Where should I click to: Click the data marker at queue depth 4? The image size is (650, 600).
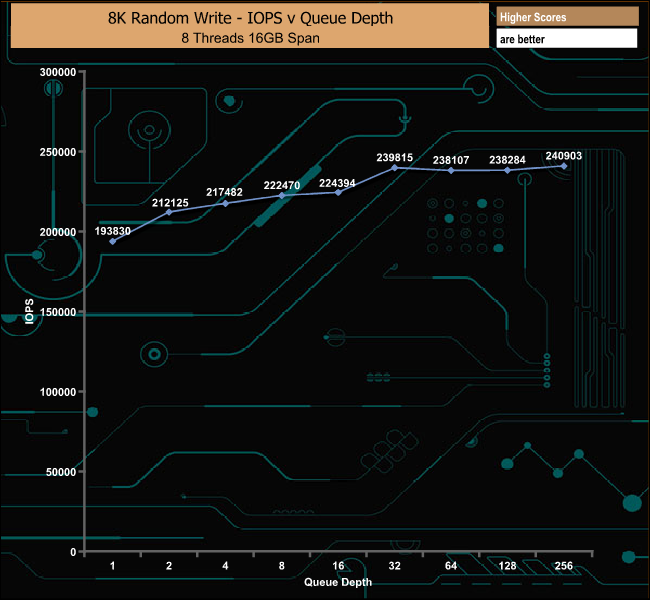225,203
